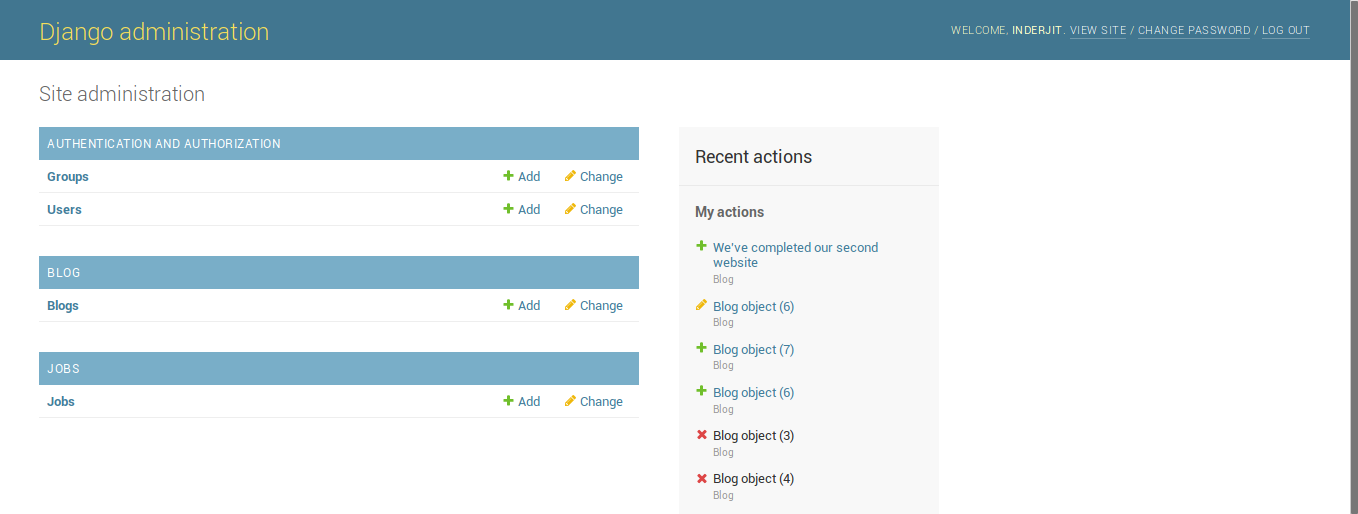Click the pencil icon beside changed Blog object (6)

(701, 305)
